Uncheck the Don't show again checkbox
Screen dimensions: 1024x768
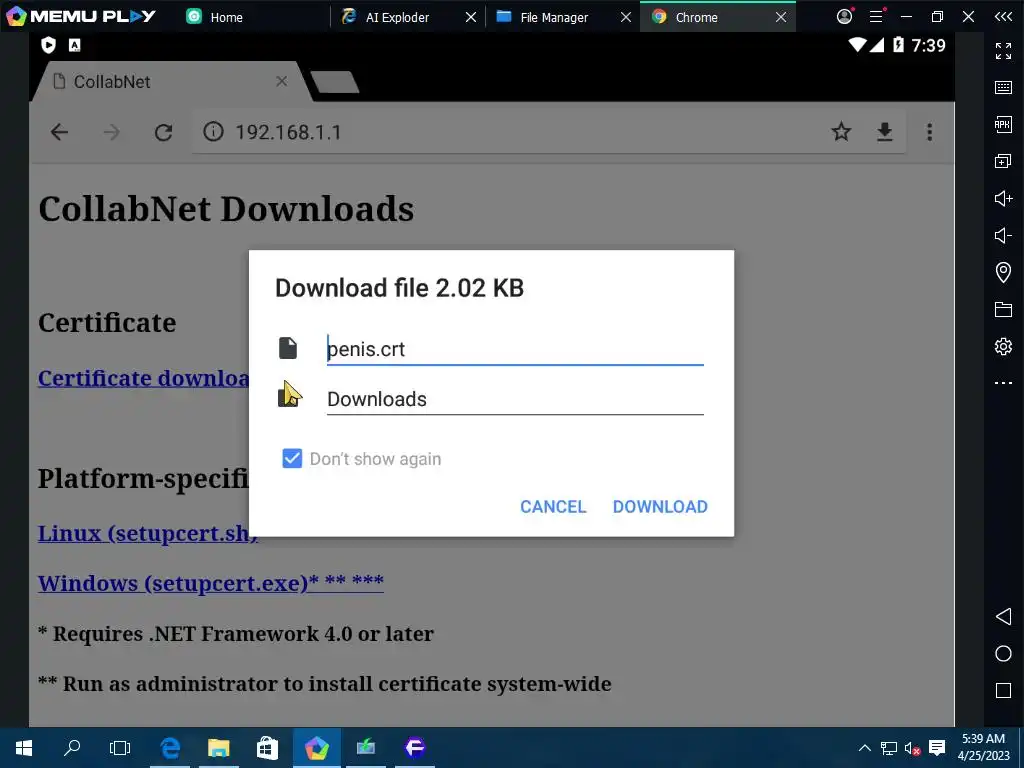(x=292, y=458)
